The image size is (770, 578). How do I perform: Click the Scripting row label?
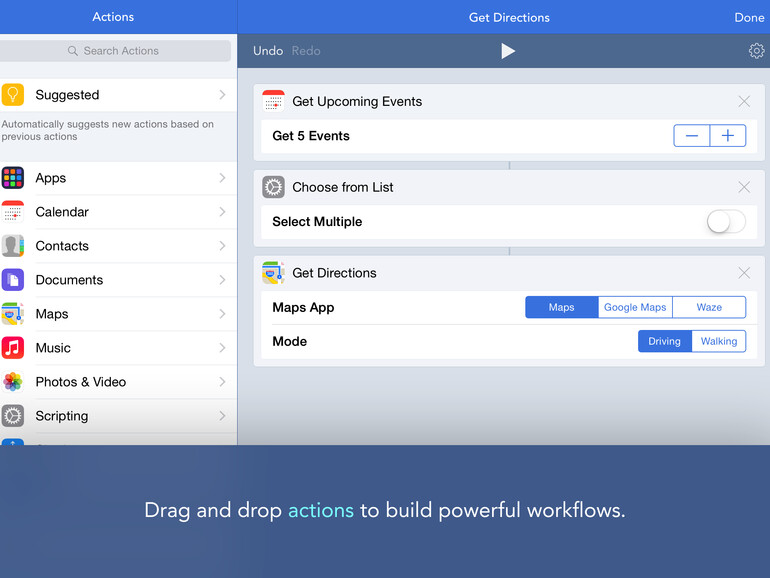(x=62, y=416)
